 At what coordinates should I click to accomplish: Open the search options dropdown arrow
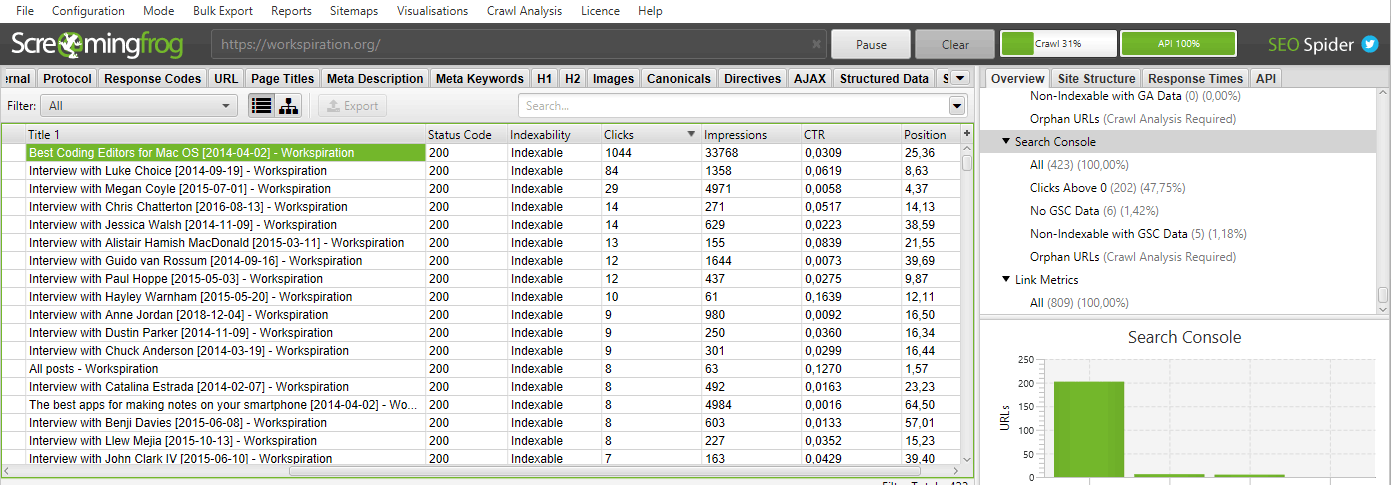point(958,105)
